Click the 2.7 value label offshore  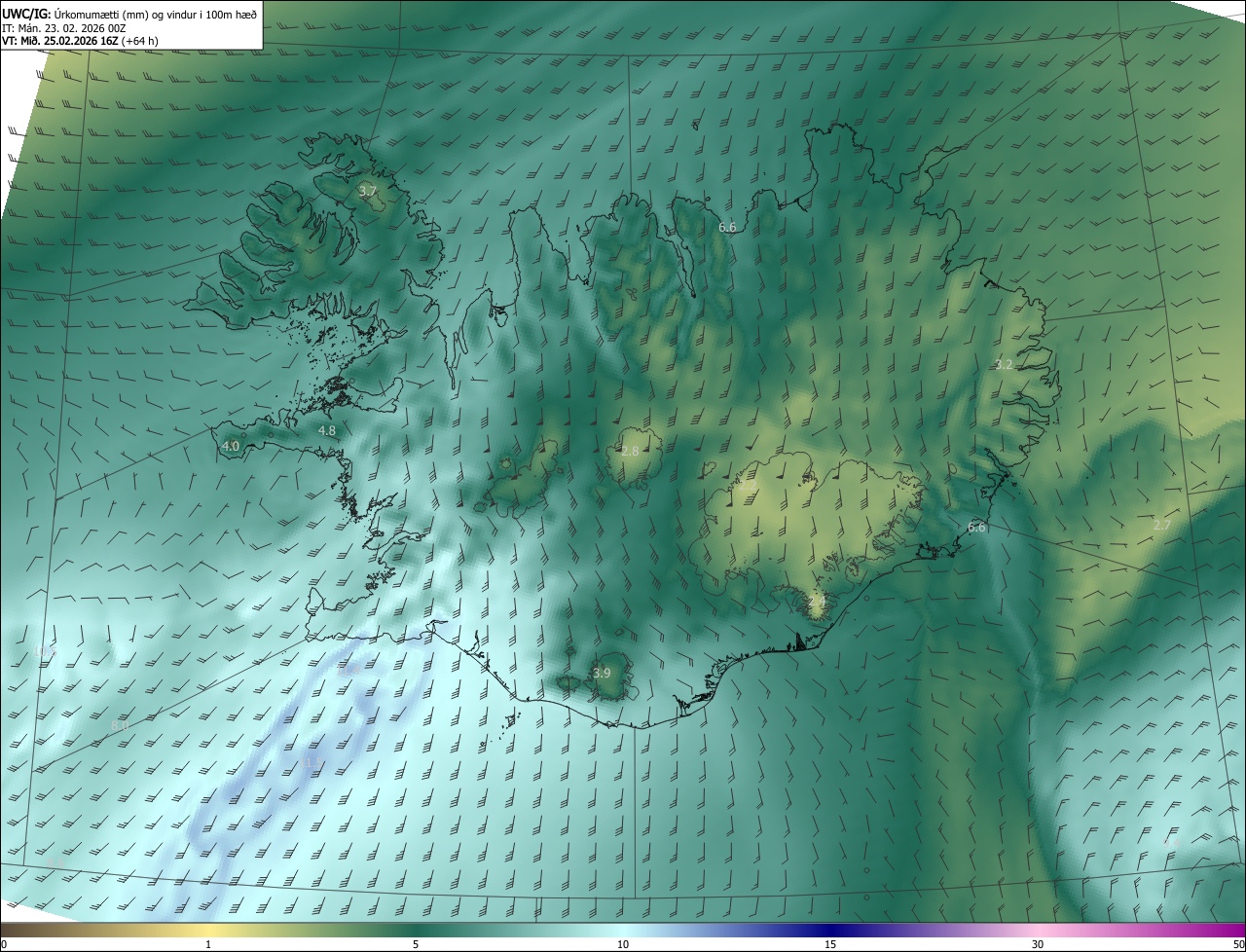1162,526
